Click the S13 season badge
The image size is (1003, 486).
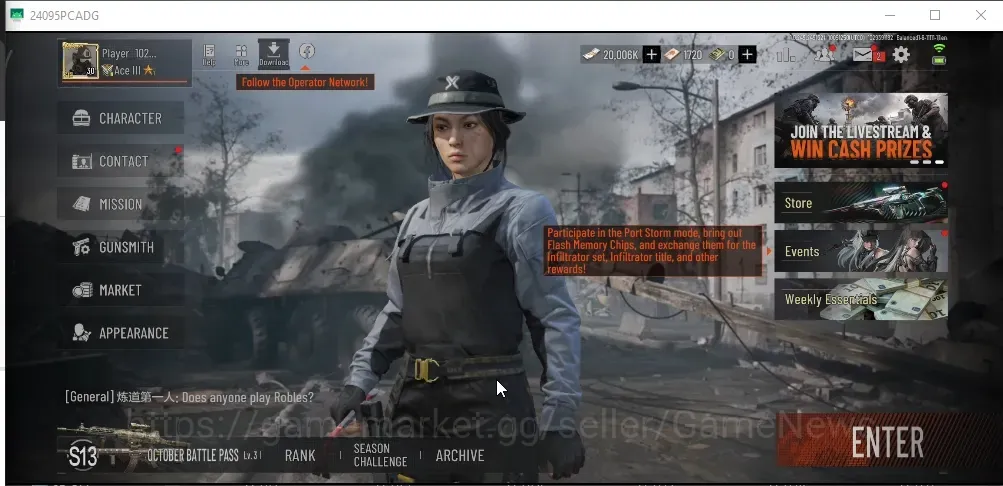[83, 456]
